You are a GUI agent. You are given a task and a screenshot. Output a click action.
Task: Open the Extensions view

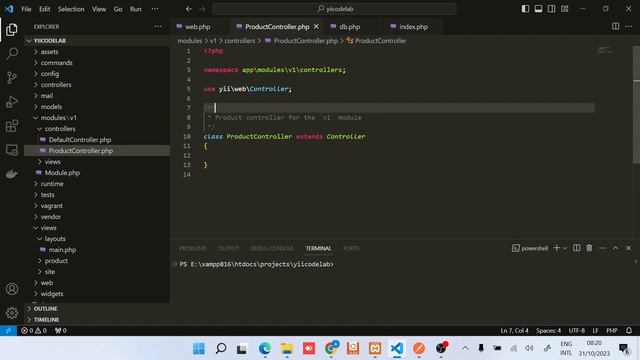(12, 126)
